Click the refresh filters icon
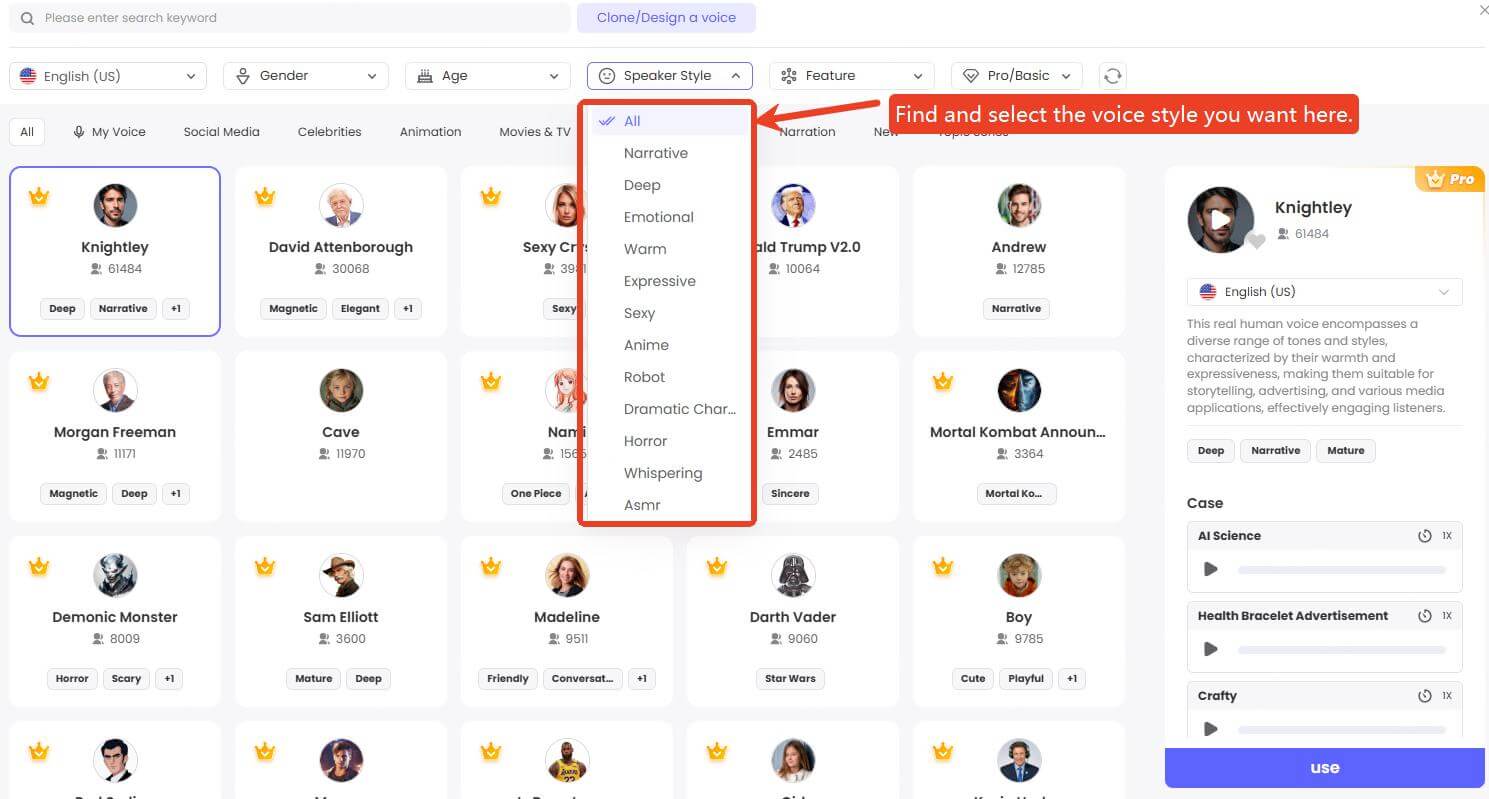 click(x=1112, y=76)
